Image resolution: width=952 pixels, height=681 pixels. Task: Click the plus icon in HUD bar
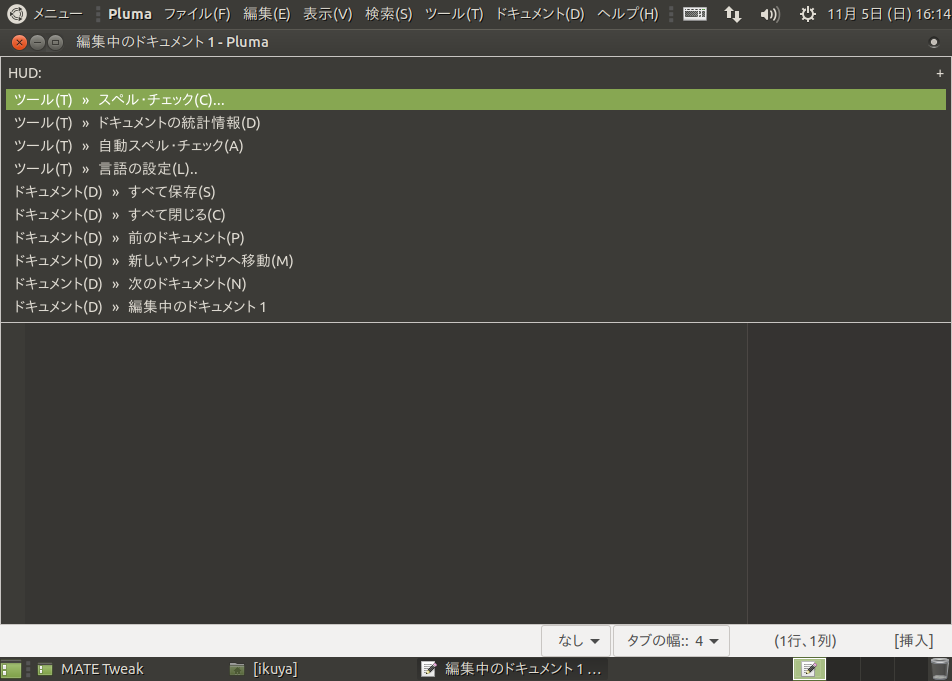tap(940, 73)
